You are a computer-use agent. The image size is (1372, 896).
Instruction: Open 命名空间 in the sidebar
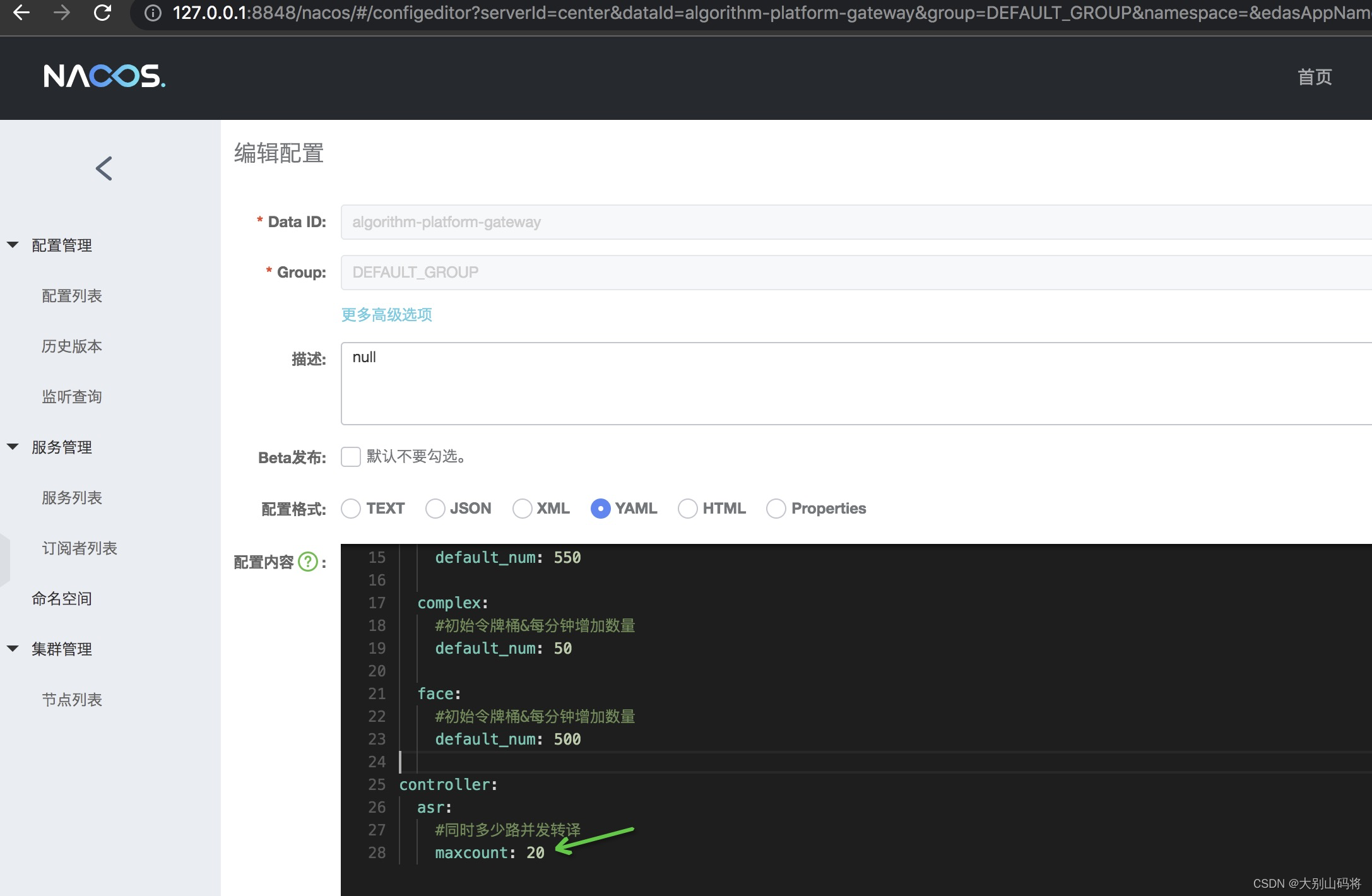pyautogui.click(x=62, y=599)
